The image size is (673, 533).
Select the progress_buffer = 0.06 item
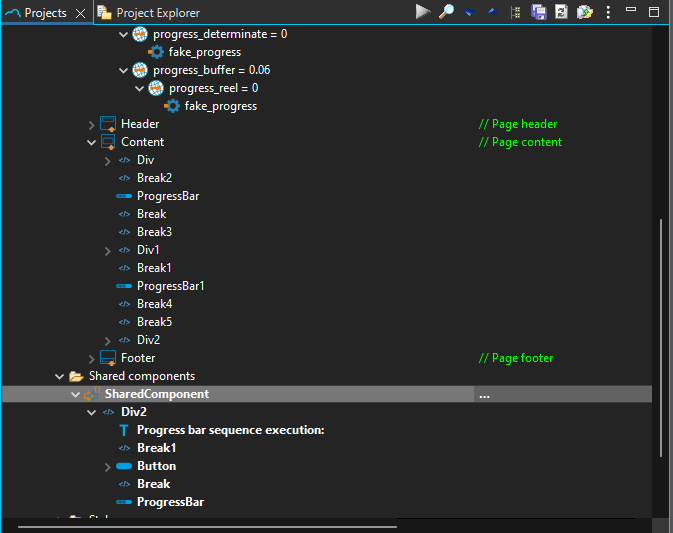pos(211,70)
